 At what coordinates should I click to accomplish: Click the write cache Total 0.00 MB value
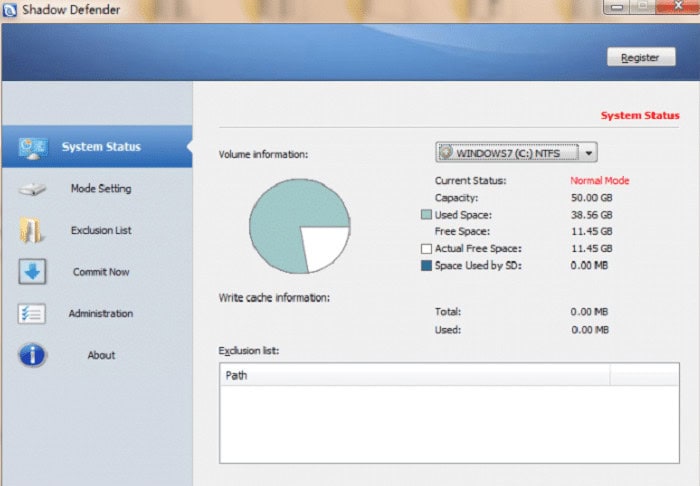tap(589, 312)
